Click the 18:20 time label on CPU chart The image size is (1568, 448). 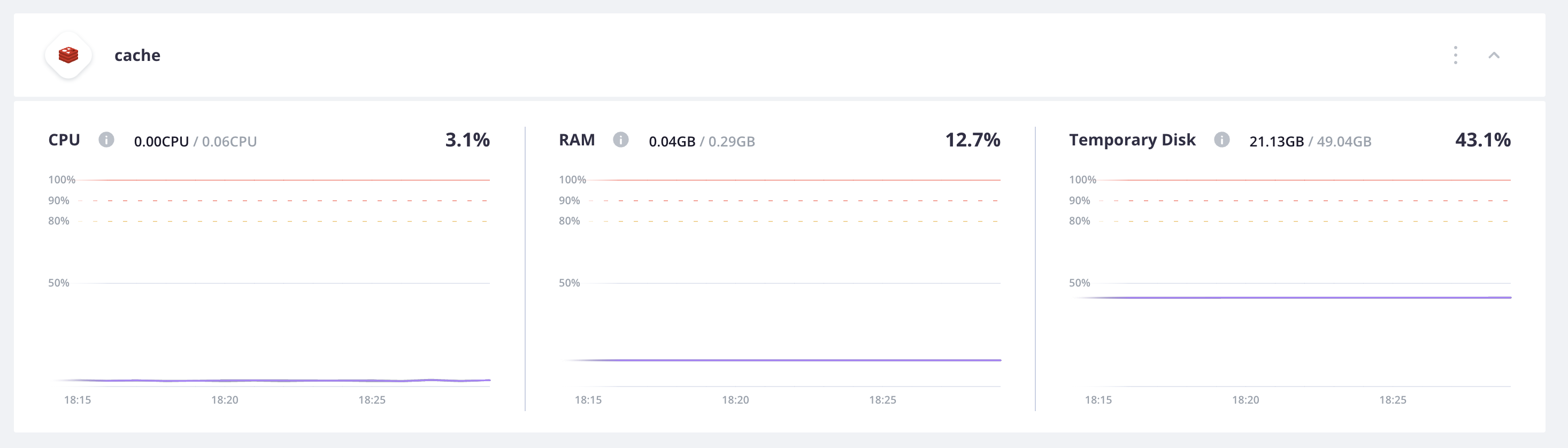[x=225, y=400]
